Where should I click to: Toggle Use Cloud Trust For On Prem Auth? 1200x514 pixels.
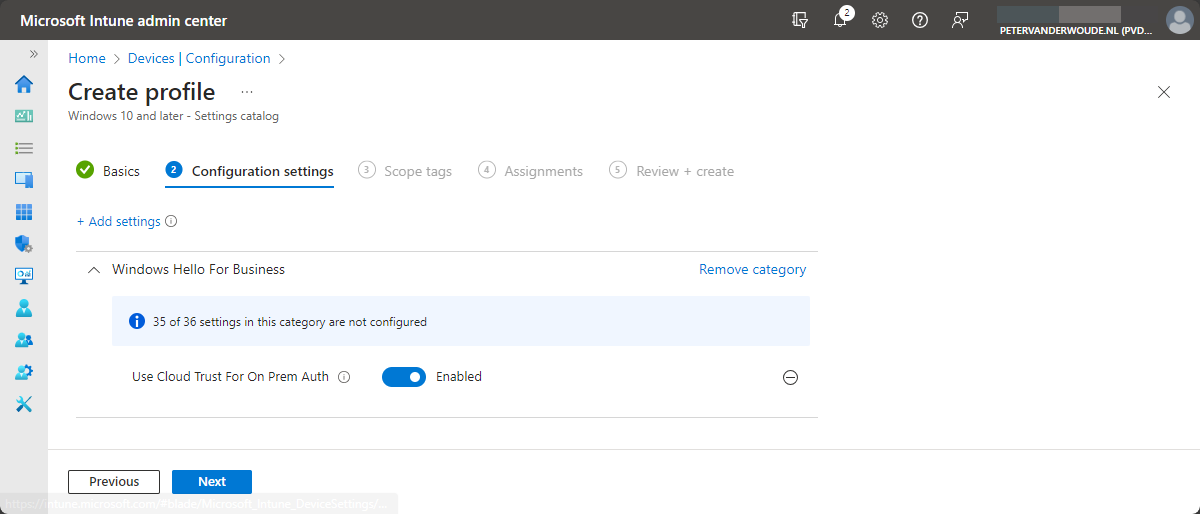[x=404, y=377]
